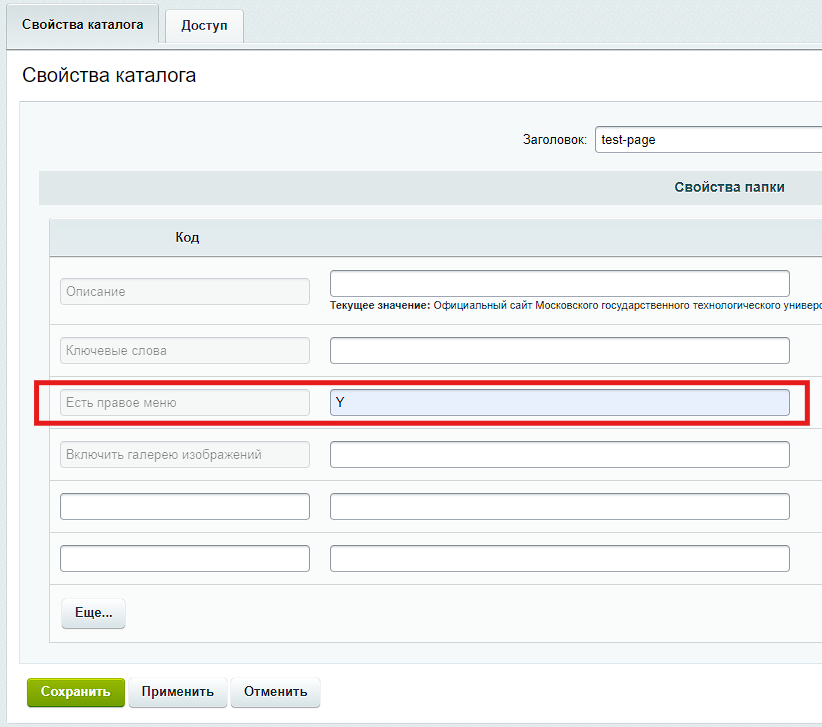Click the Включить галерею изображений code field
The image size is (822, 727).
pos(185,454)
